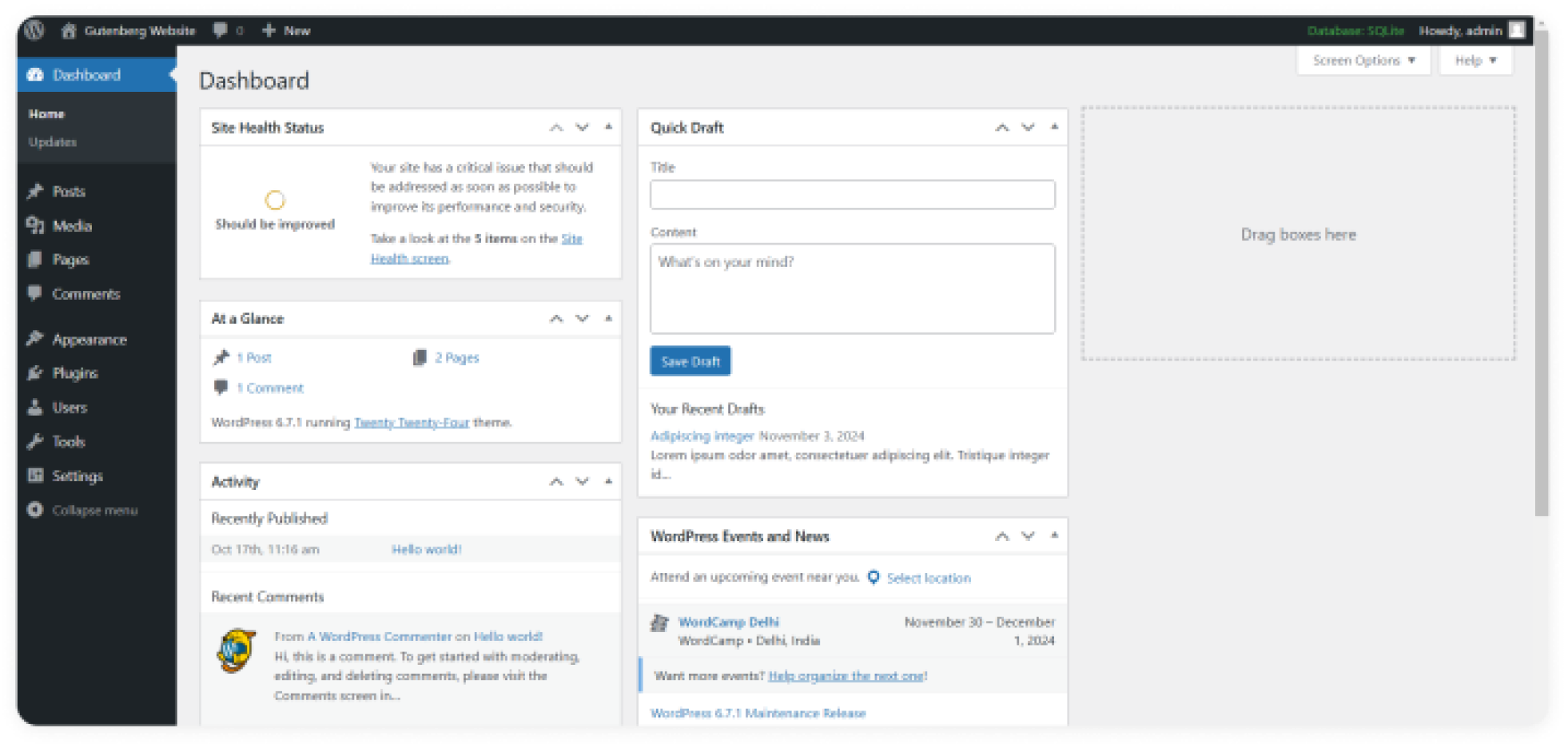
Task: Move Site Health Status box up
Action: (556, 128)
